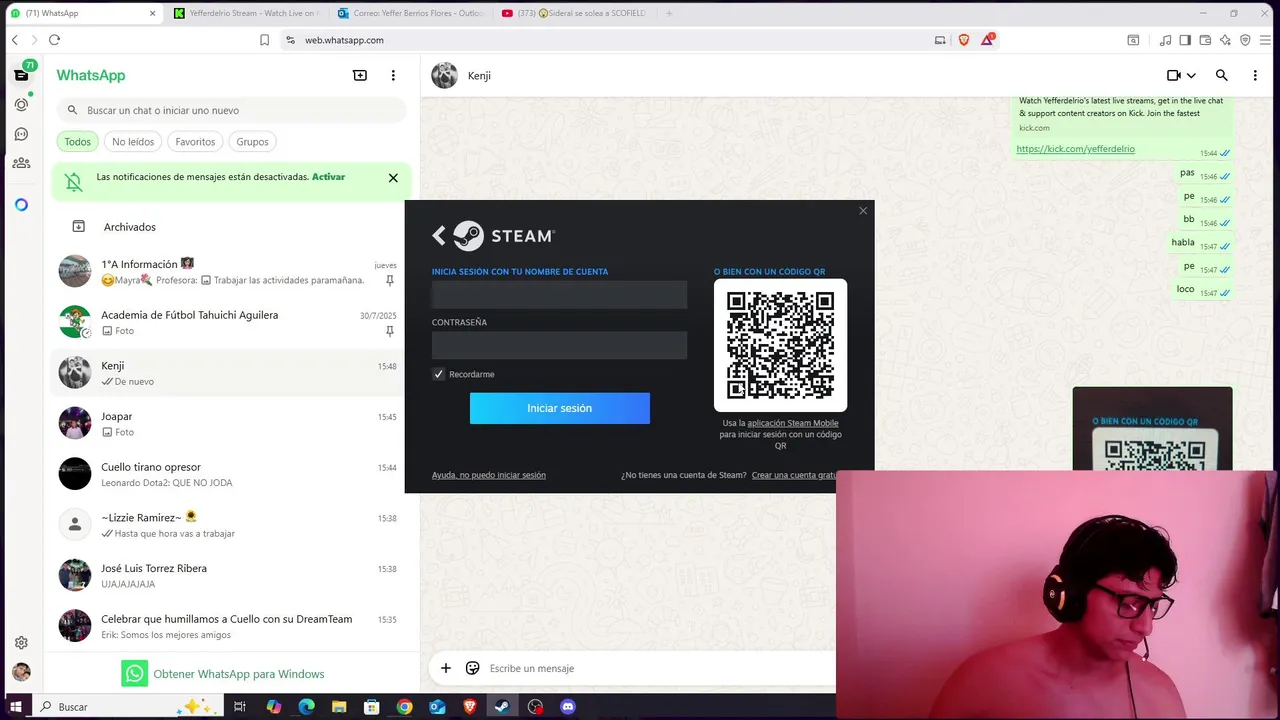This screenshot has width=1280, height=720.
Task: Open the new chat icon in WhatsApp
Action: [360, 75]
